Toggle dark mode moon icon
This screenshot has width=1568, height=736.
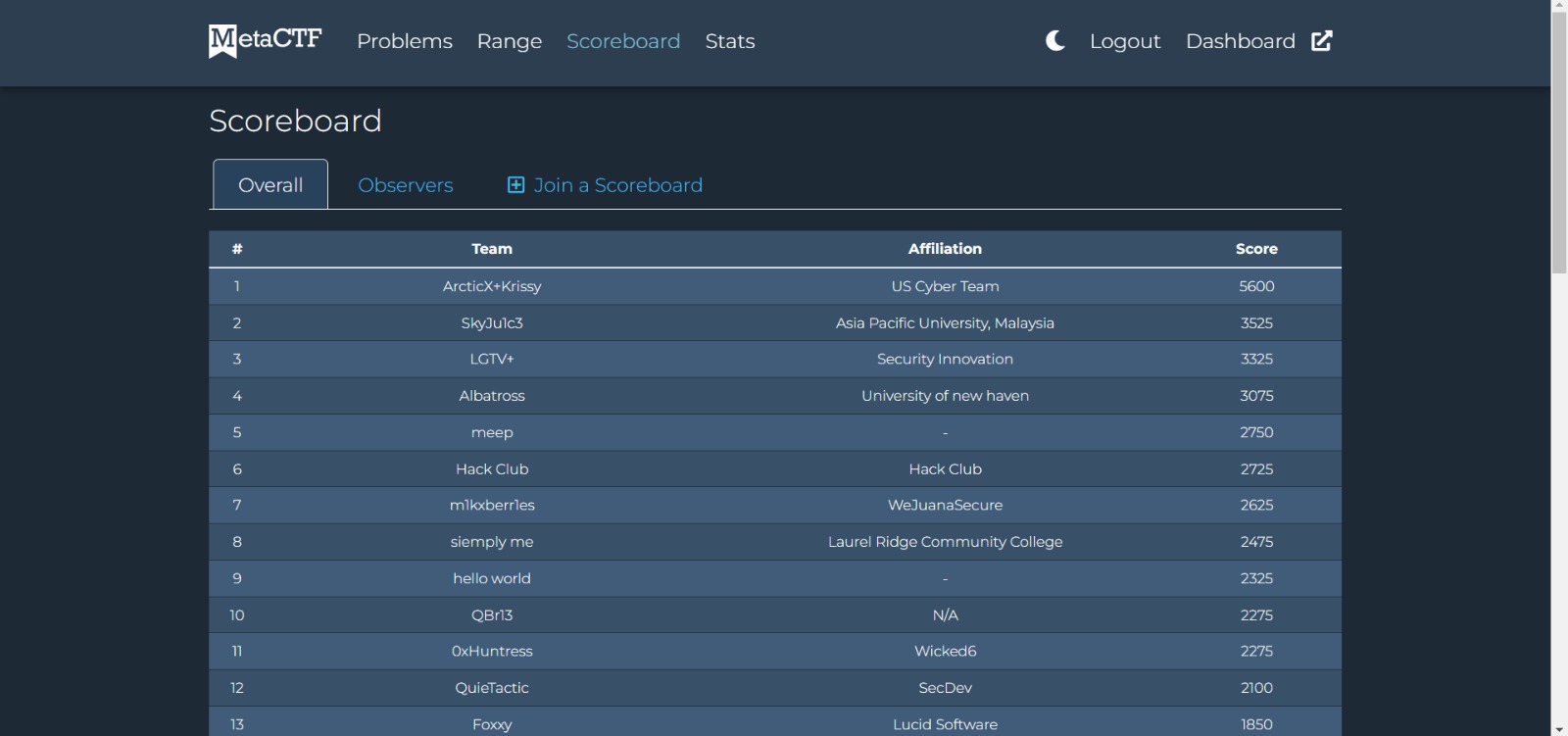coord(1054,41)
